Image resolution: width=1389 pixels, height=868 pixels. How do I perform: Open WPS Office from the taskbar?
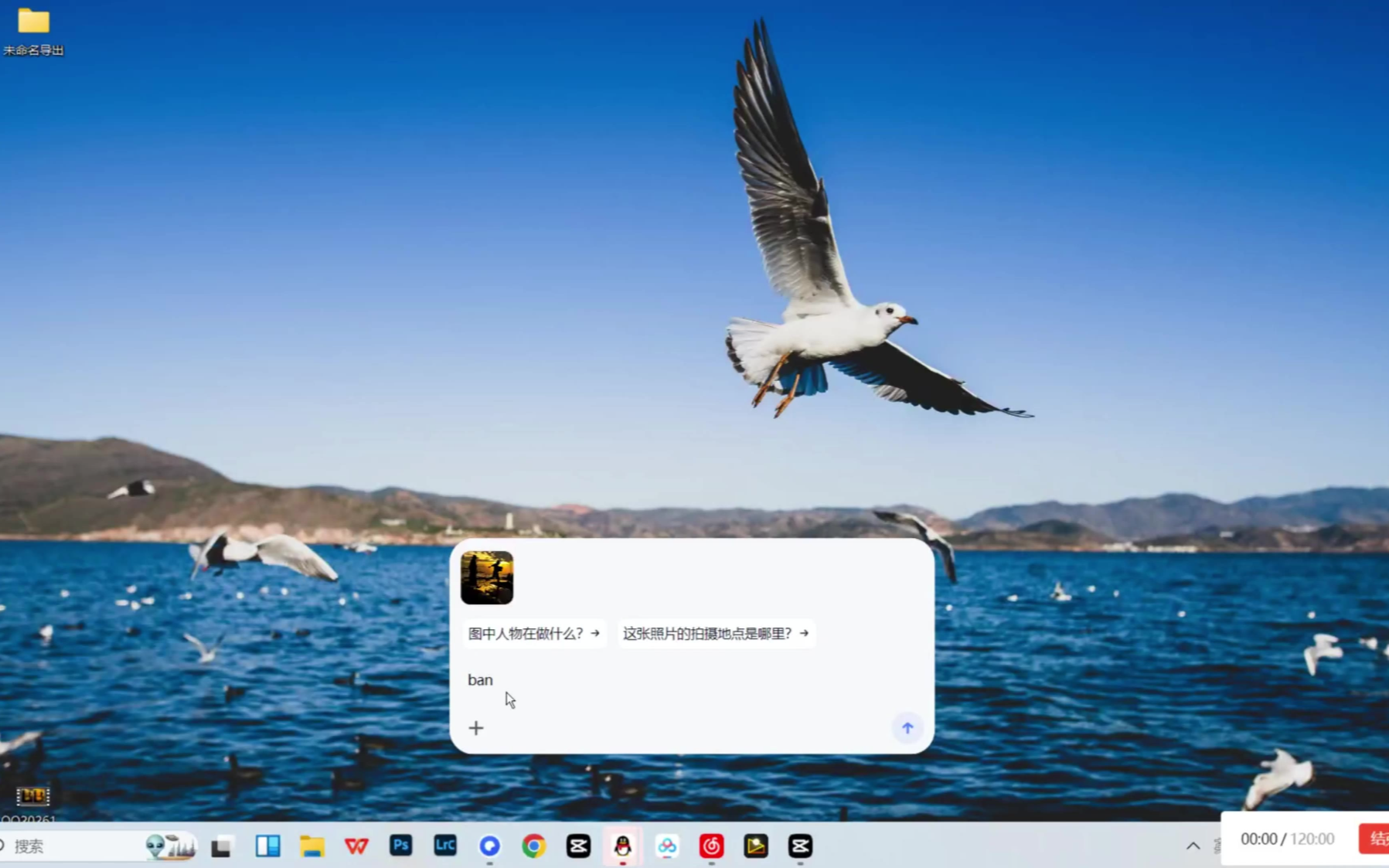pyautogui.click(x=356, y=846)
